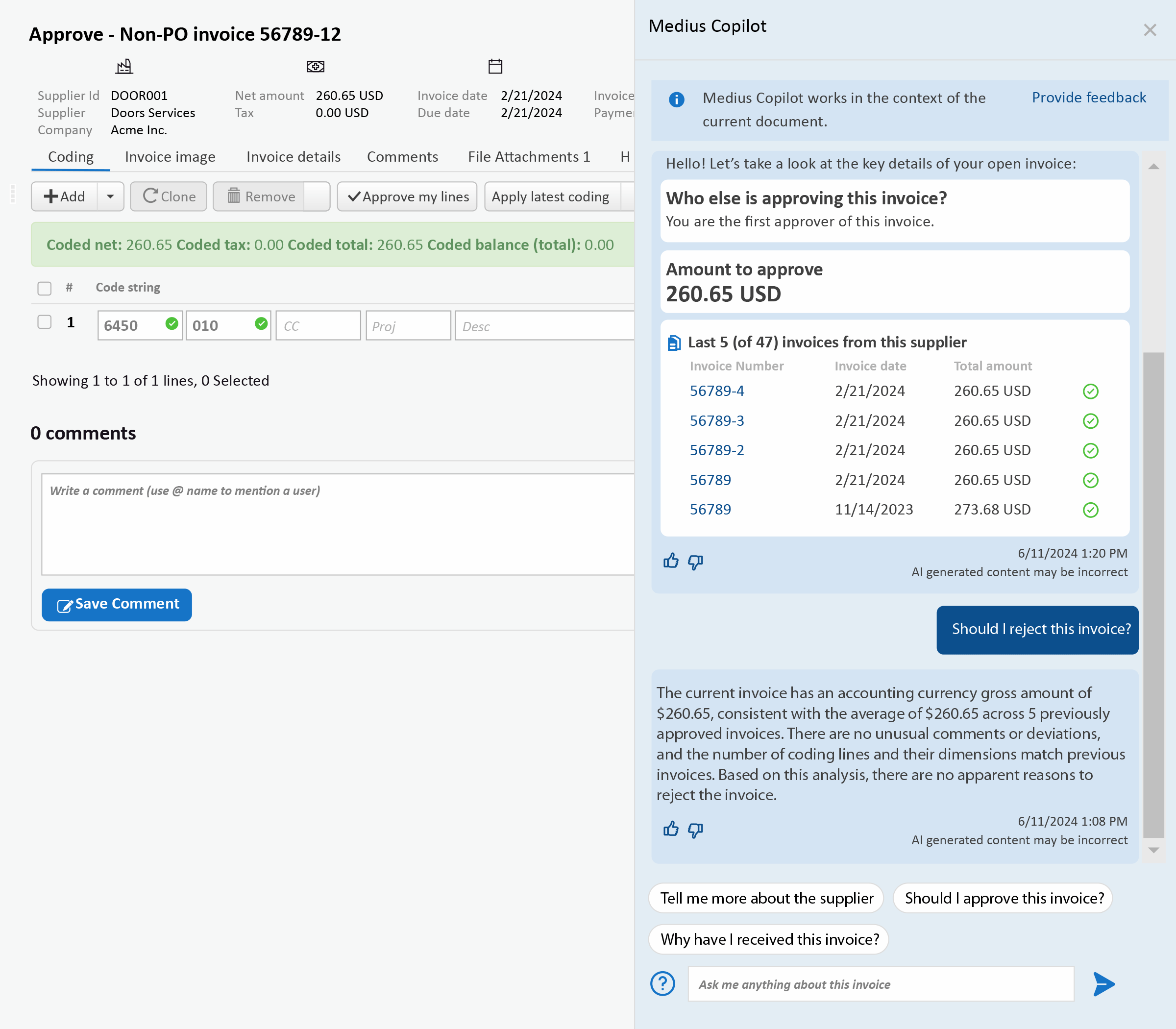Switch to the Invoice image tab
Image resolution: width=1176 pixels, height=1029 pixels.
[170, 156]
